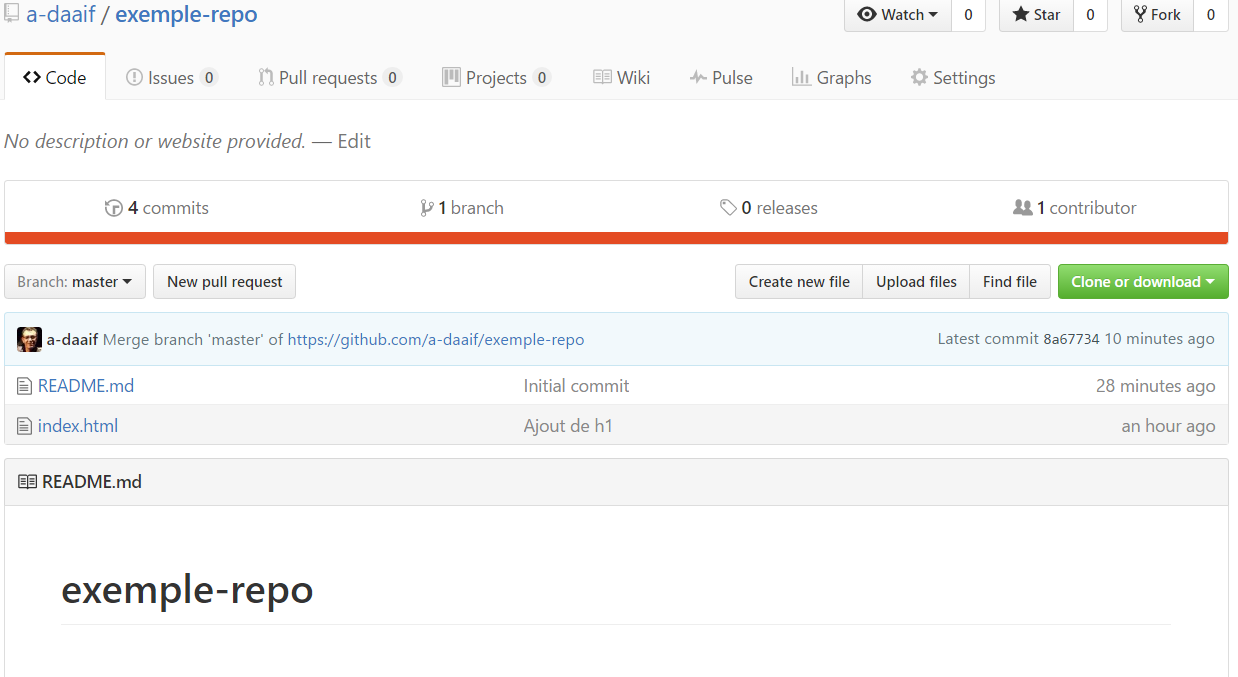This screenshot has width=1238, height=677.
Task: Go to the Settings tab
Action: click(952, 78)
